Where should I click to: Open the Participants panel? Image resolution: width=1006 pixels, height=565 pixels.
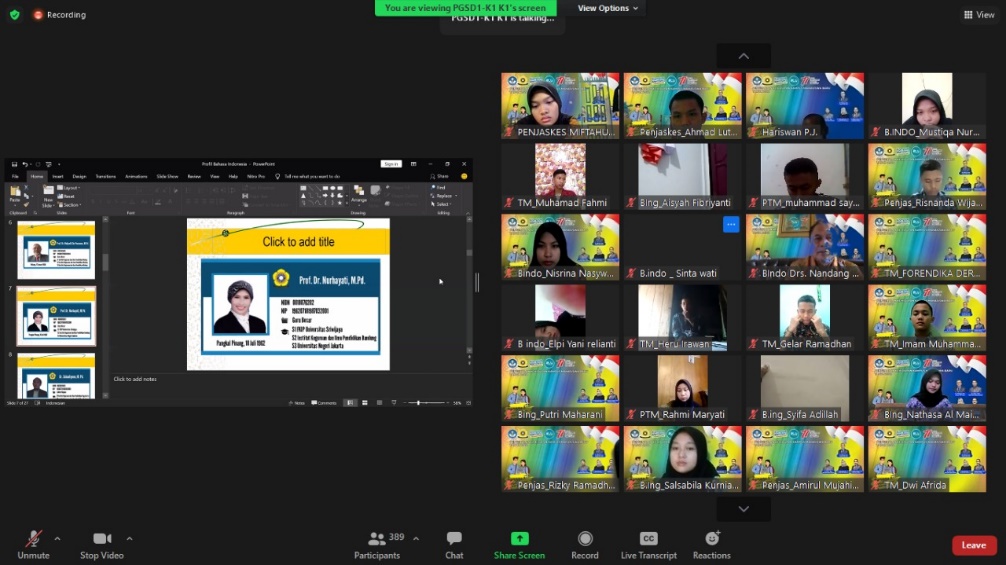tap(377, 544)
